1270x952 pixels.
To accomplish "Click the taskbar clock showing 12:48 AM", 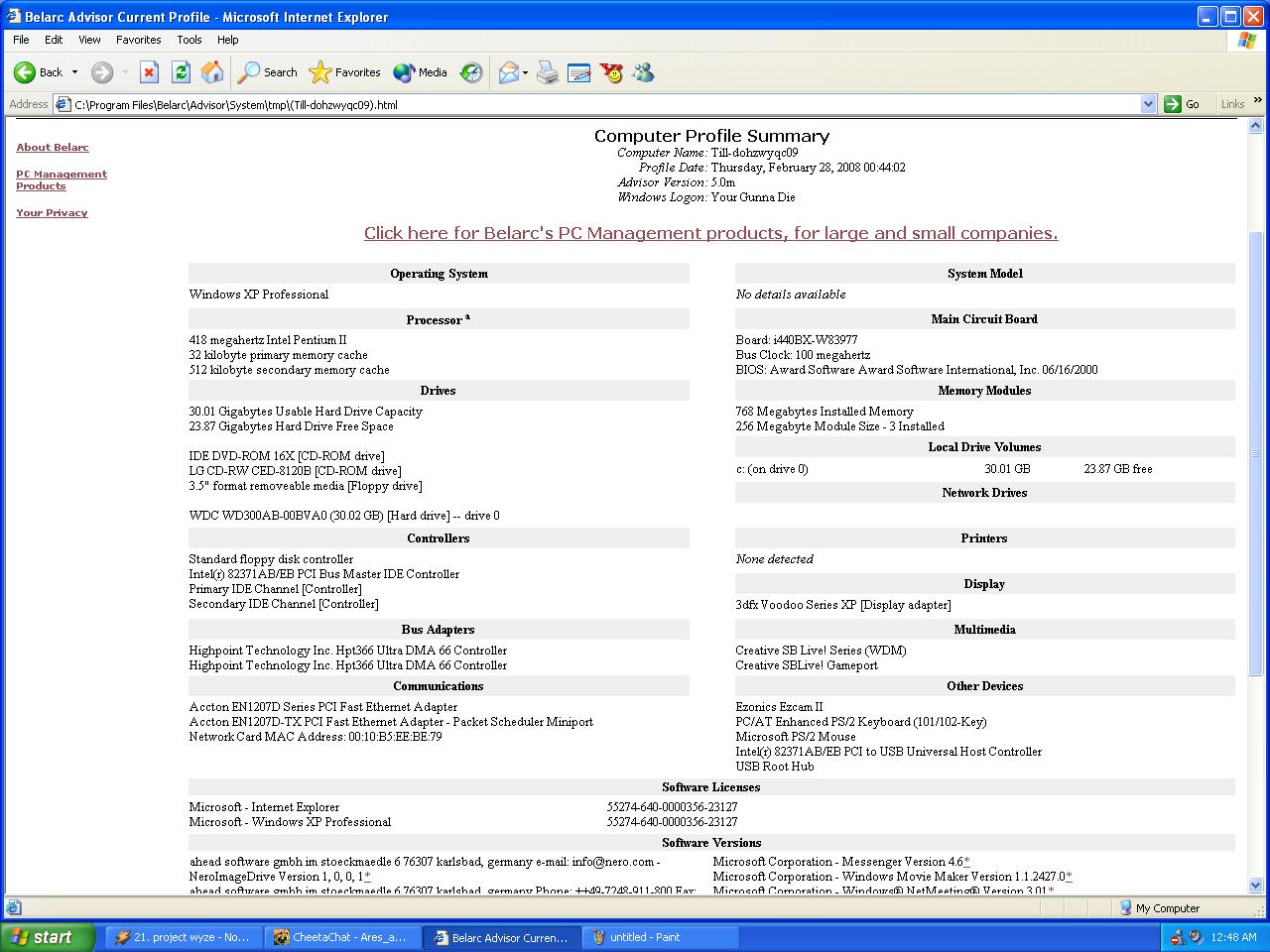I will 1234,937.
